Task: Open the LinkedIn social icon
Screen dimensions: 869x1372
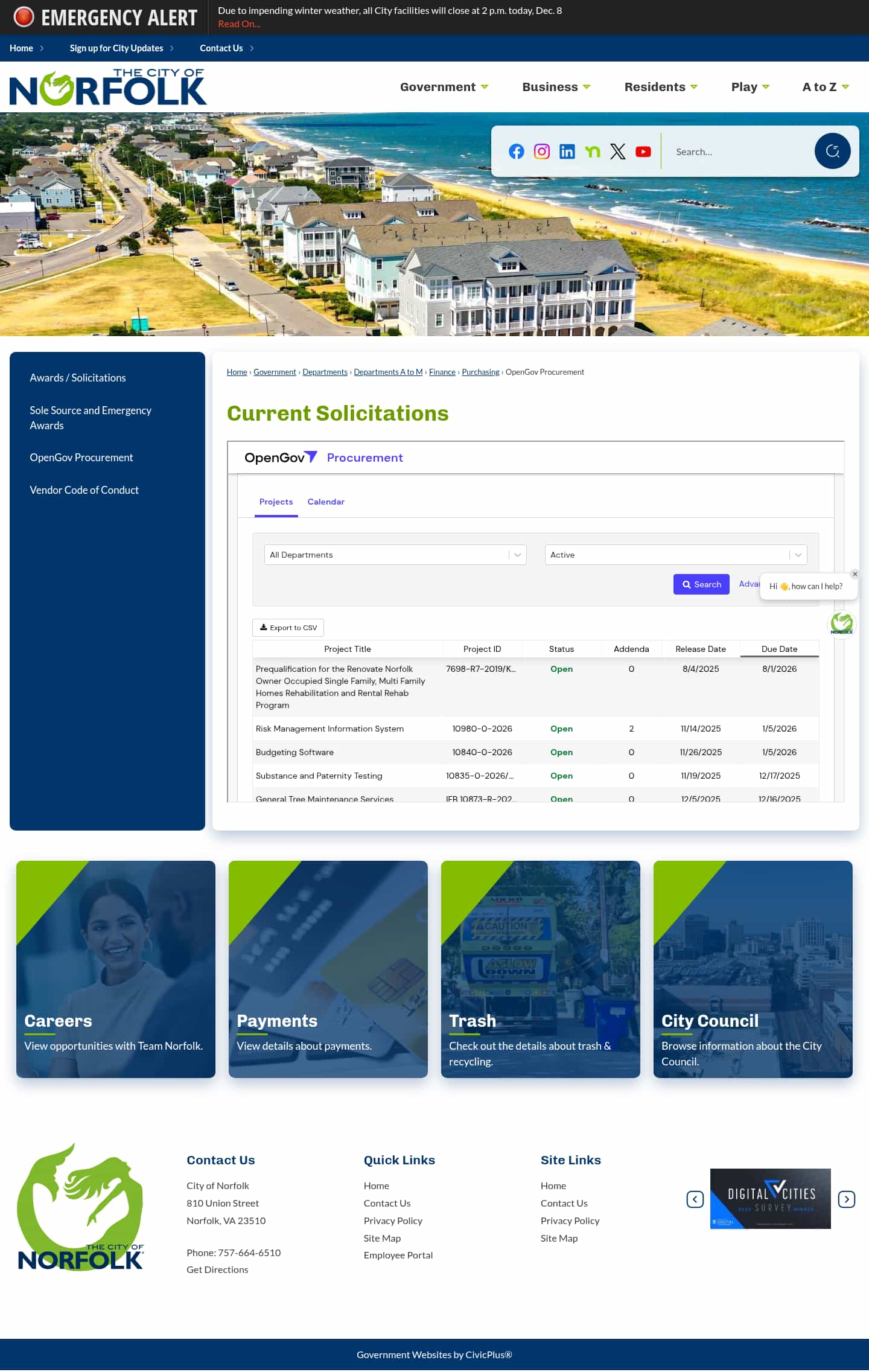Action: [567, 152]
